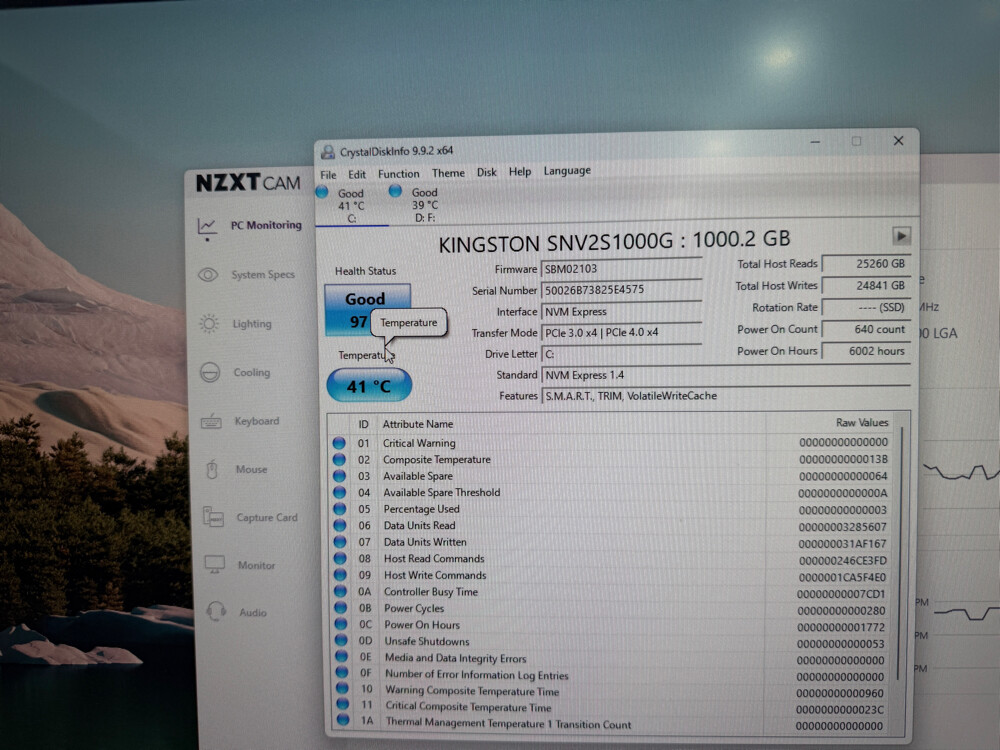The image size is (1000, 750).
Task: Select the Controller Busy Time row
Action: pyautogui.click(x=611, y=592)
